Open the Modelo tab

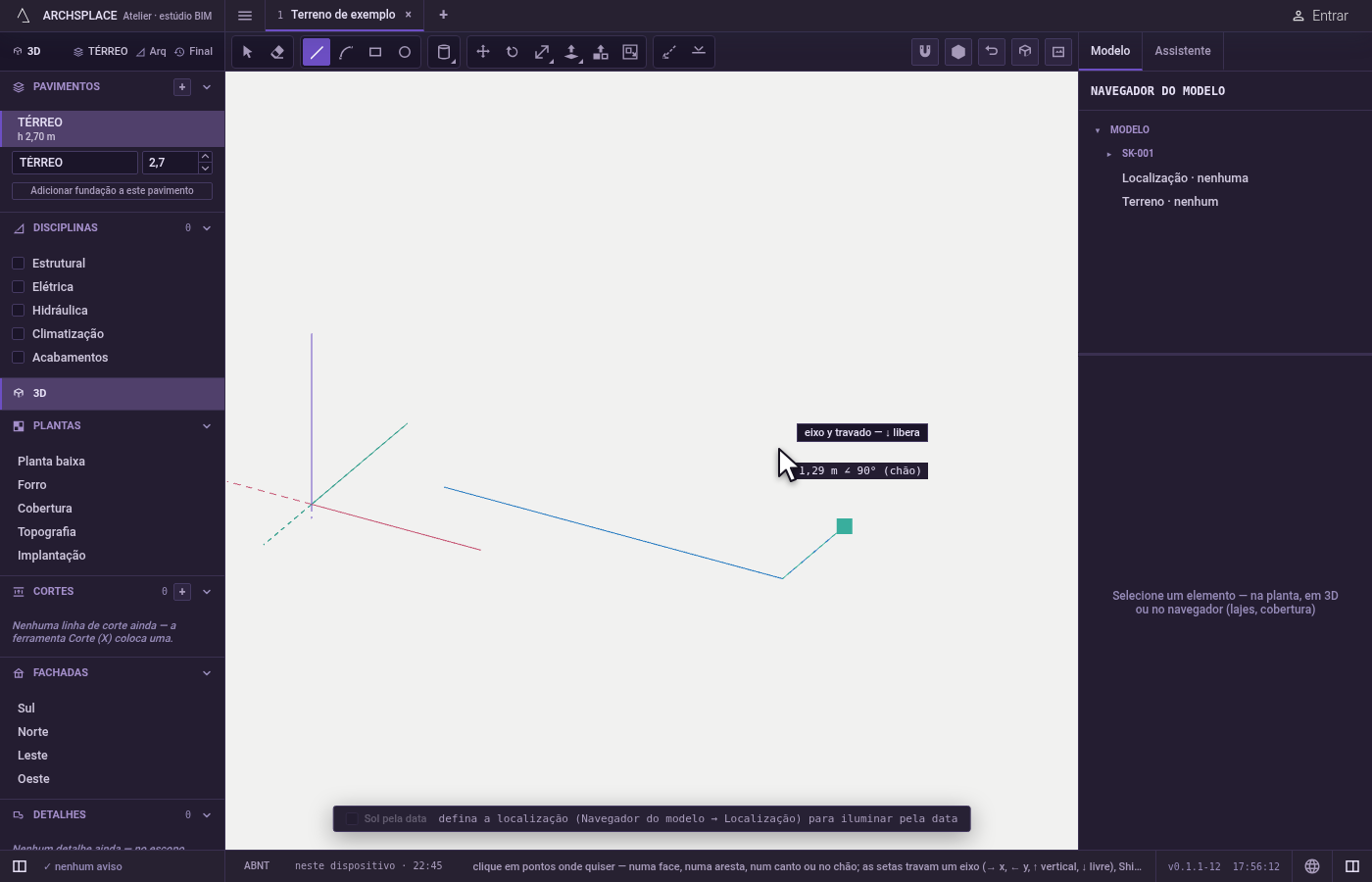1110,51
